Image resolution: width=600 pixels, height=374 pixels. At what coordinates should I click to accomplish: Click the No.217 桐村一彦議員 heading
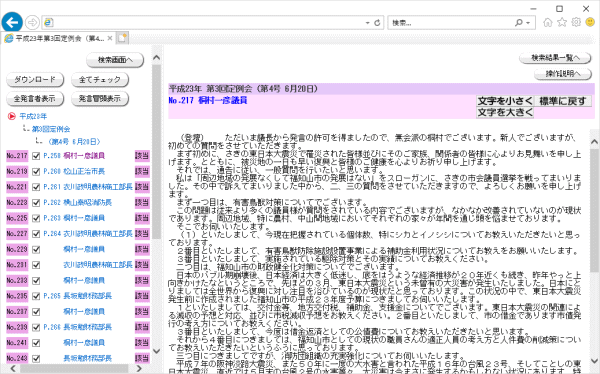[208, 101]
